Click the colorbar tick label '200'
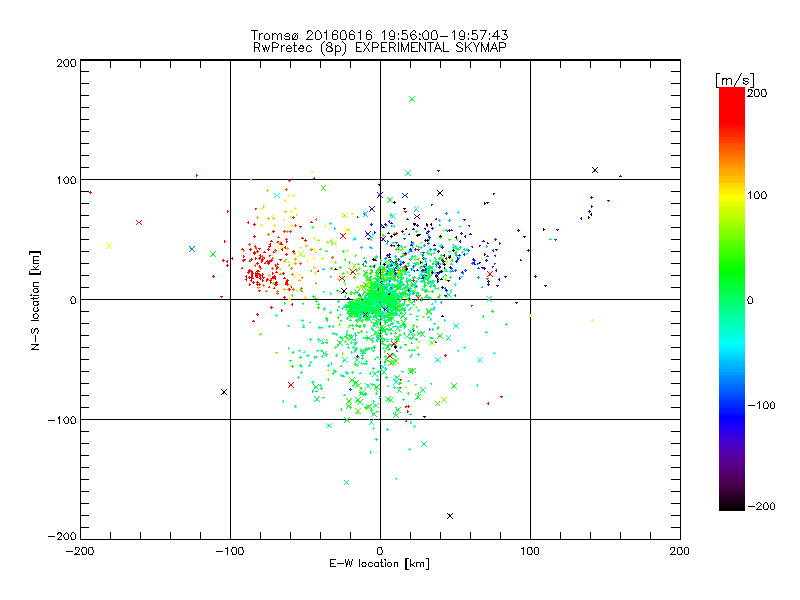Viewport: 800px width, 600px height. click(x=757, y=93)
